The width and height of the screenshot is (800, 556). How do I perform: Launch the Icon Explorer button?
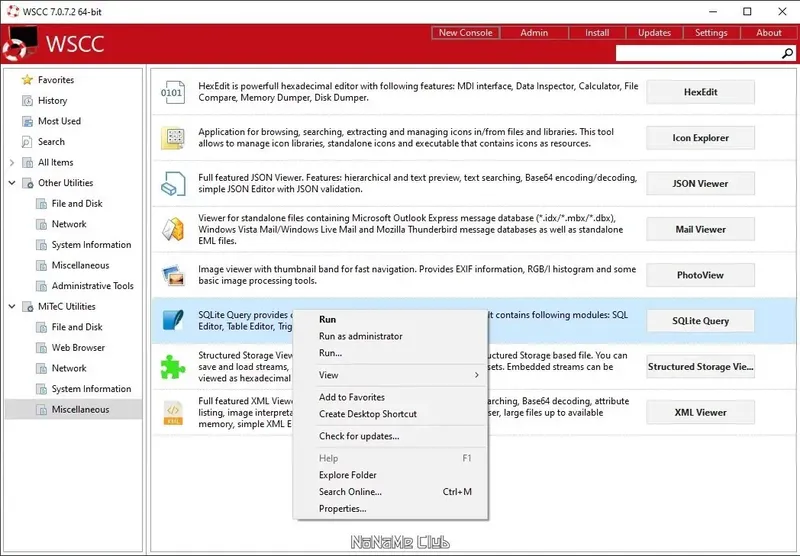pyautogui.click(x=701, y=138)
